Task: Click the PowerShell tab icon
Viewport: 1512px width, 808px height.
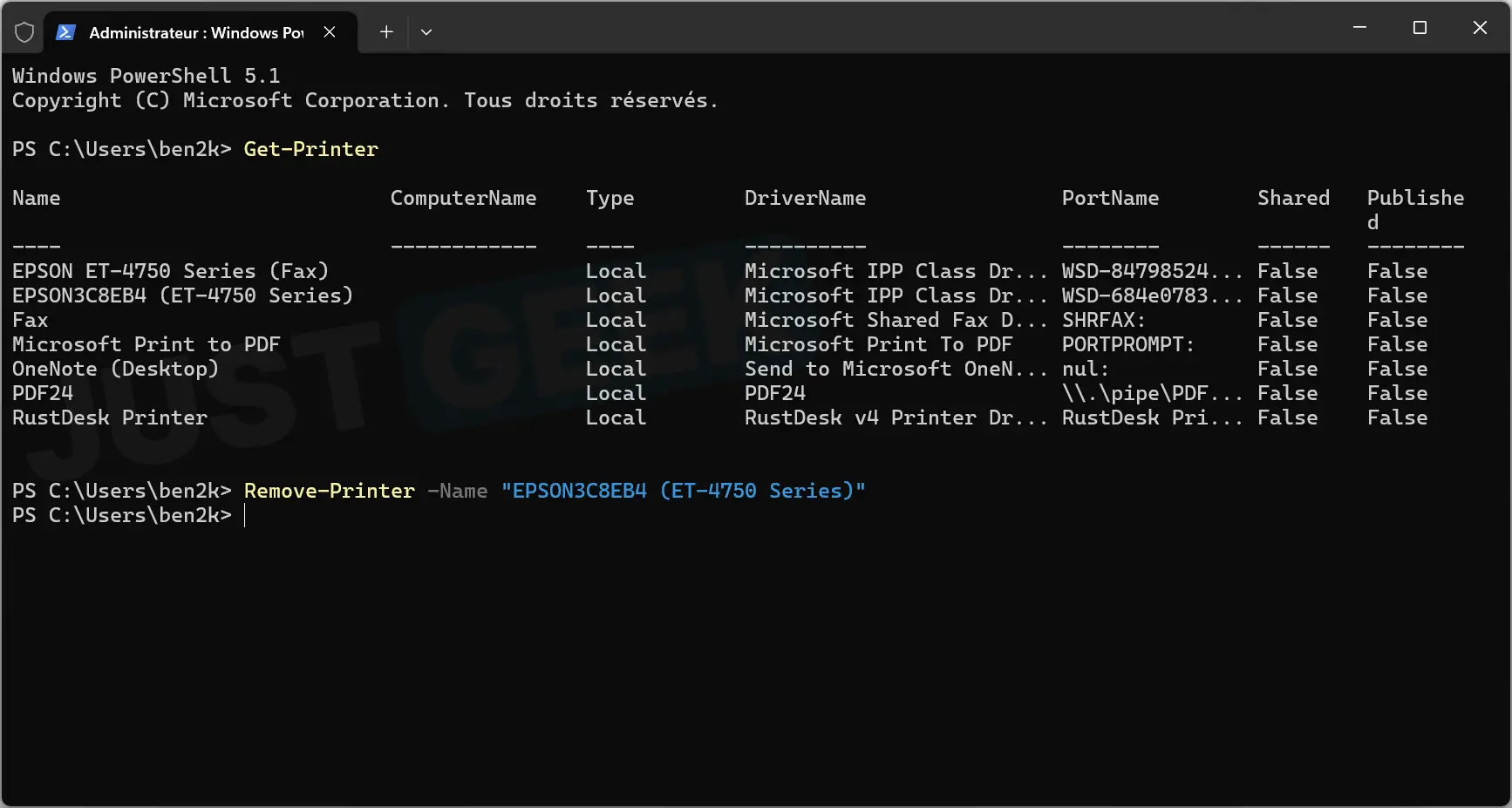Action: click(65, 32)
